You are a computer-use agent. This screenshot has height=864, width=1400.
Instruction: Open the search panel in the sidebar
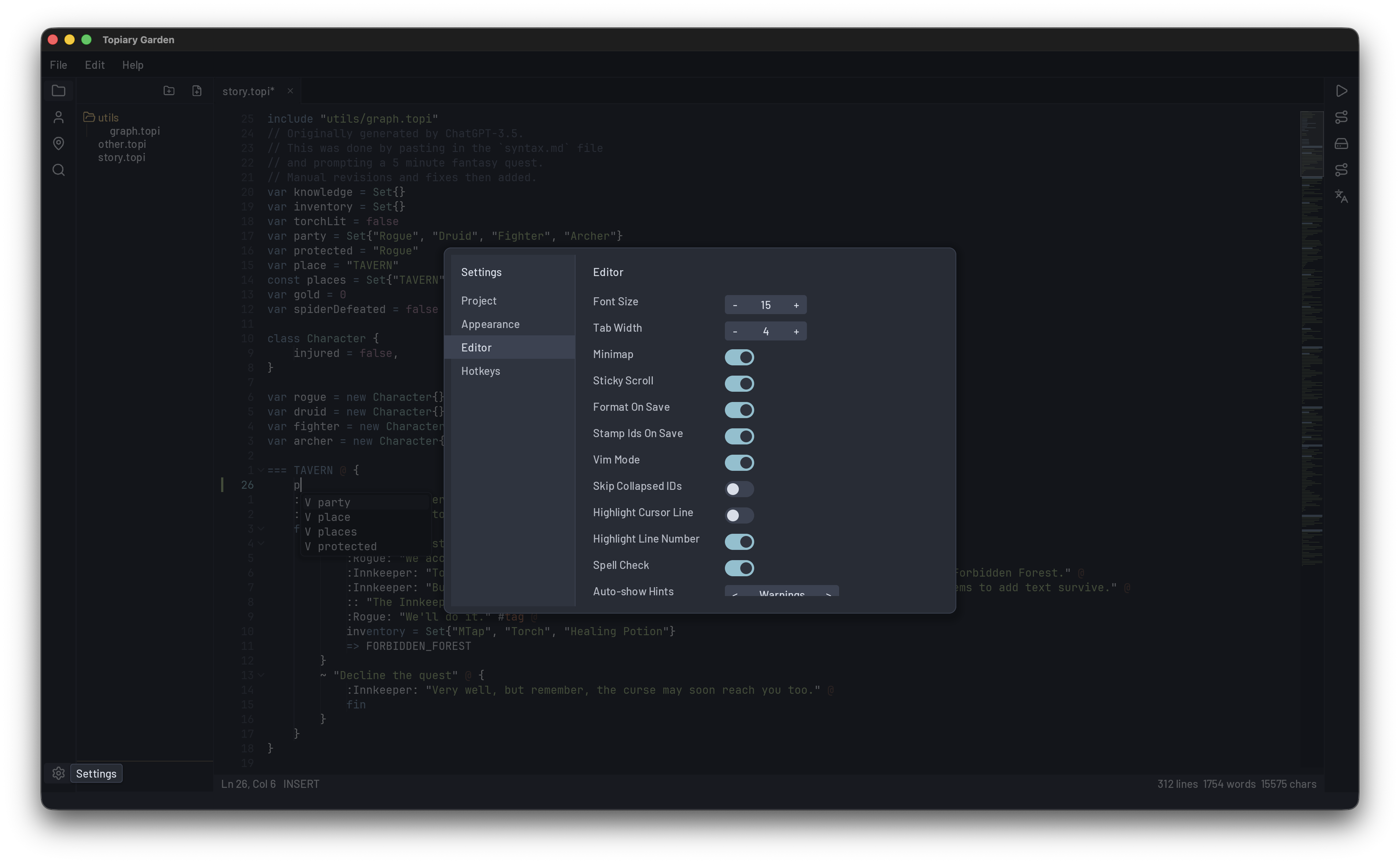pos(58,170)
